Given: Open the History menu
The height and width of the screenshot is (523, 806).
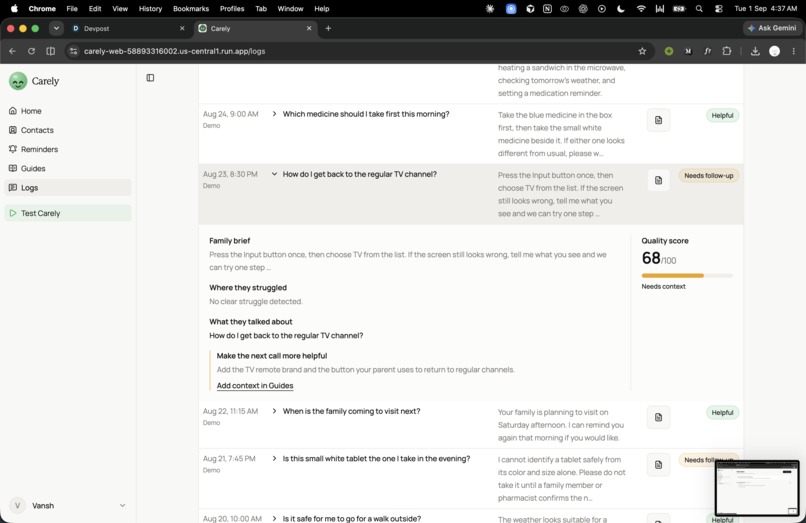Looking at the screenshot, I should click(150, 9).
